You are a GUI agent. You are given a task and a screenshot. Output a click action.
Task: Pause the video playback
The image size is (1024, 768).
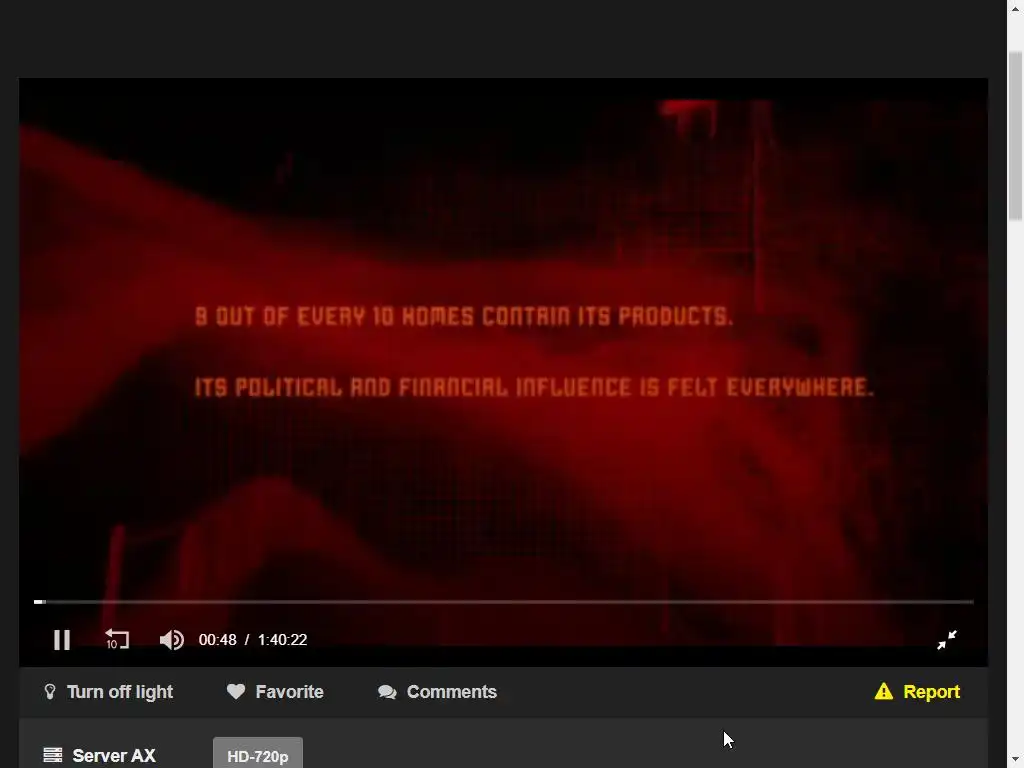62,640
